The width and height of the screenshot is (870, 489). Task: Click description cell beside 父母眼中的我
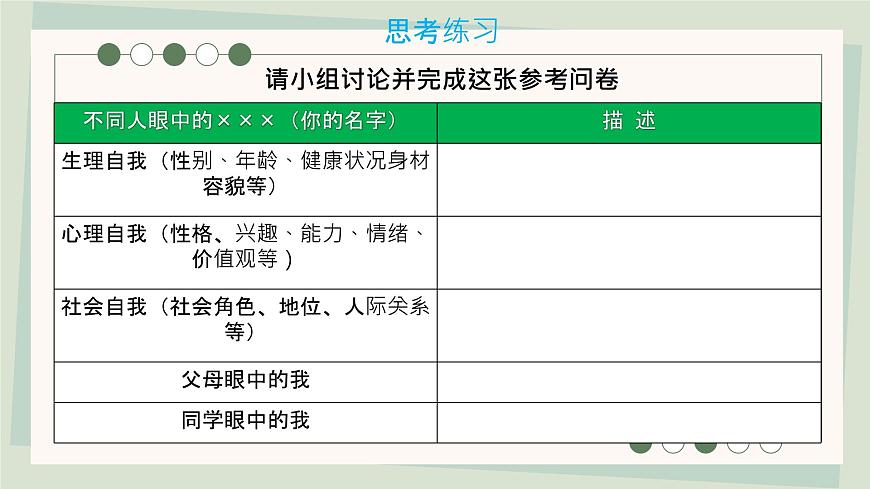pyautogui.click(x=629, y=382)
